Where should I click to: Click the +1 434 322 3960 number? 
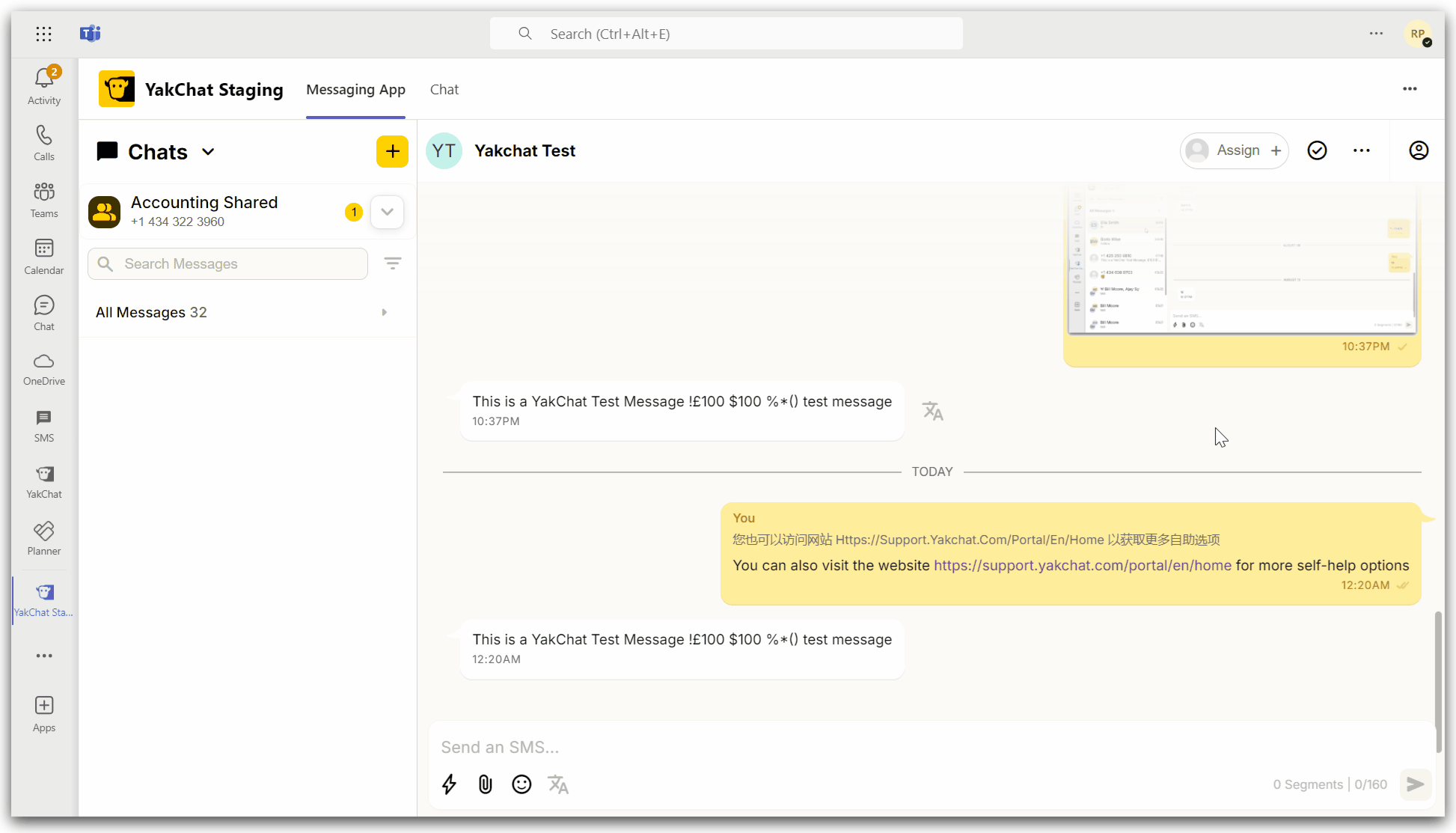(x=177, y=222)
